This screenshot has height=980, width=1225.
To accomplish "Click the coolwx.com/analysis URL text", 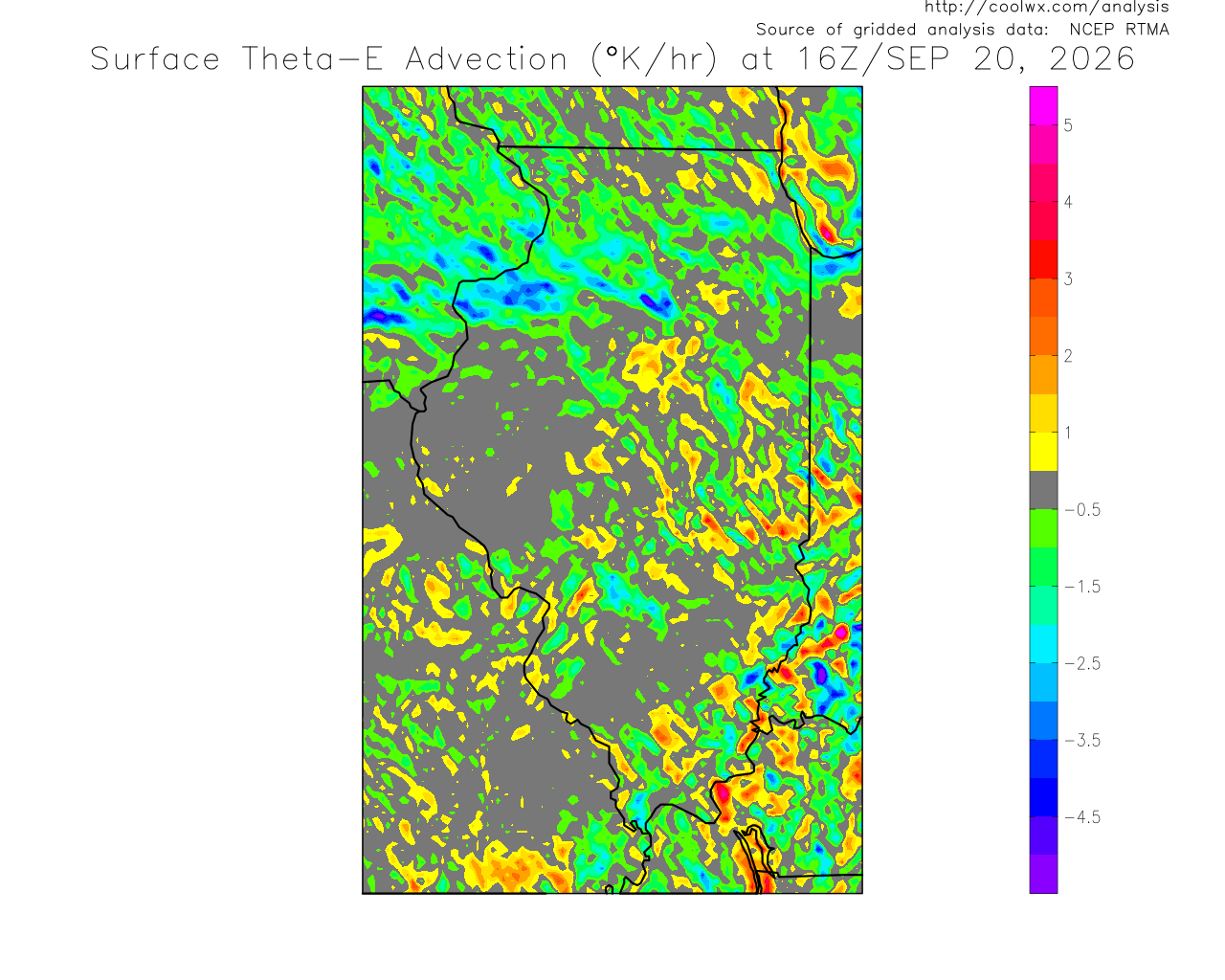I will pos(1046,8).
